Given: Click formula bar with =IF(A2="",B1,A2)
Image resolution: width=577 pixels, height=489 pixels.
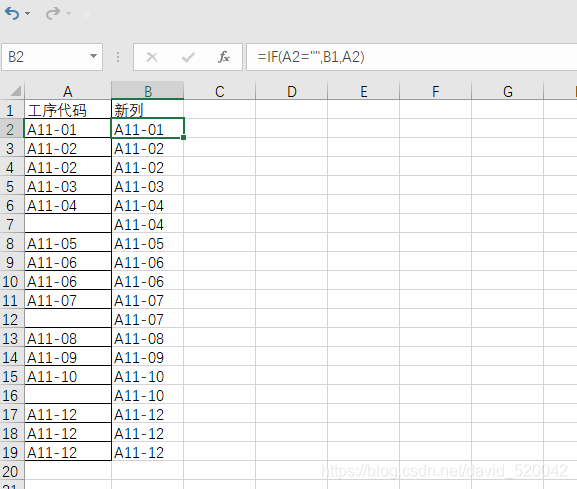Looking at the screenshot, I should point(411,57).
